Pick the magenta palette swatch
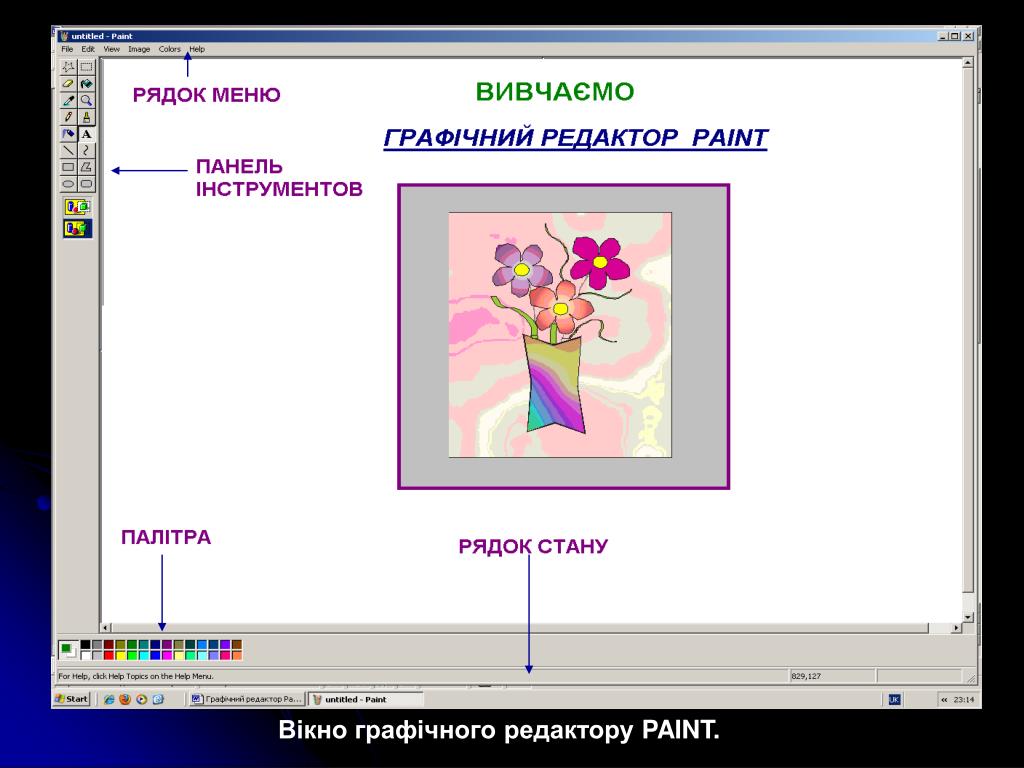 (x=167, y=656)
